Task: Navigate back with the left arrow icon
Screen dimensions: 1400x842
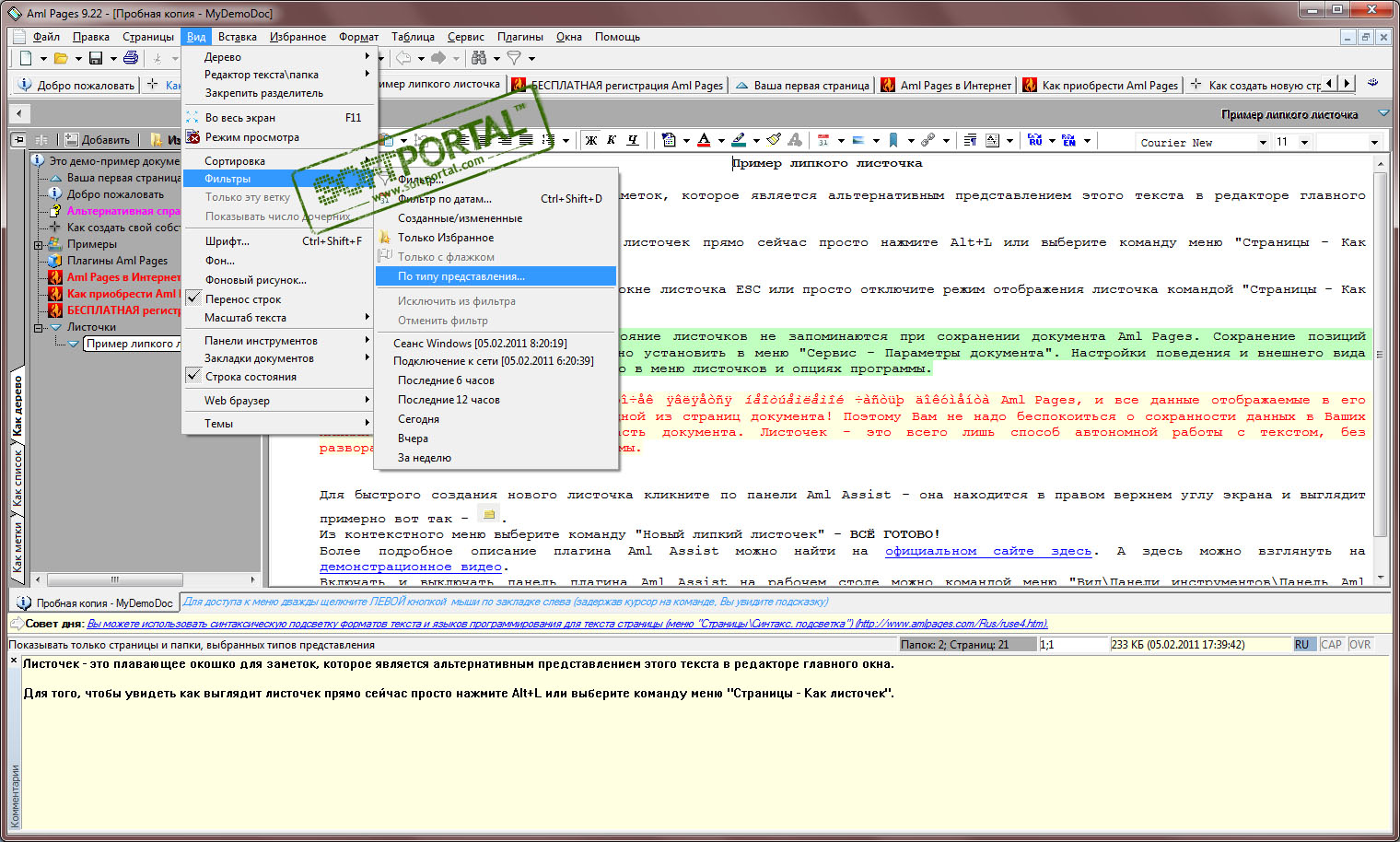Action: 403,58
